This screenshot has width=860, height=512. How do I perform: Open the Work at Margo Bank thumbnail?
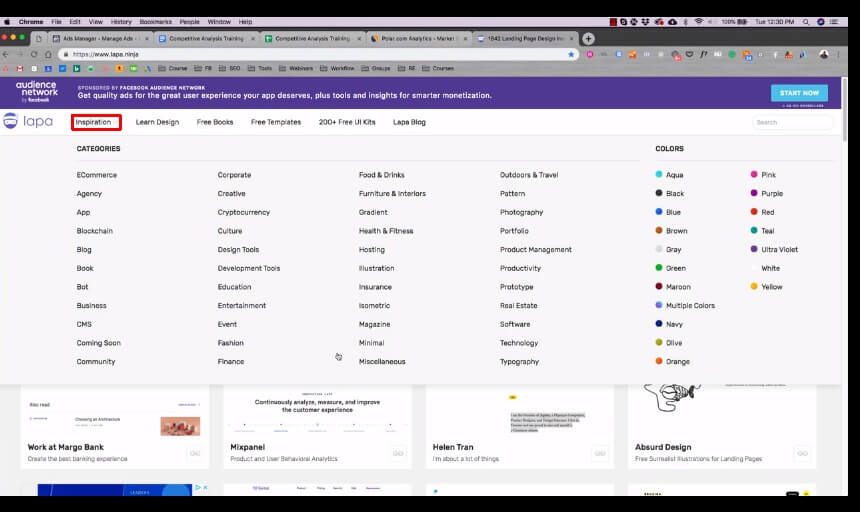115,411
